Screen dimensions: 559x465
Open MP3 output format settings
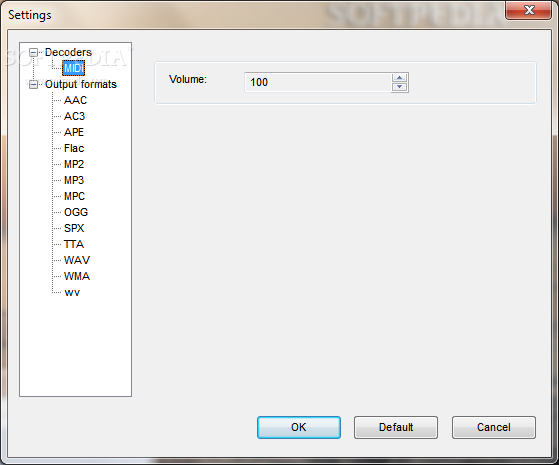[74, 180]
